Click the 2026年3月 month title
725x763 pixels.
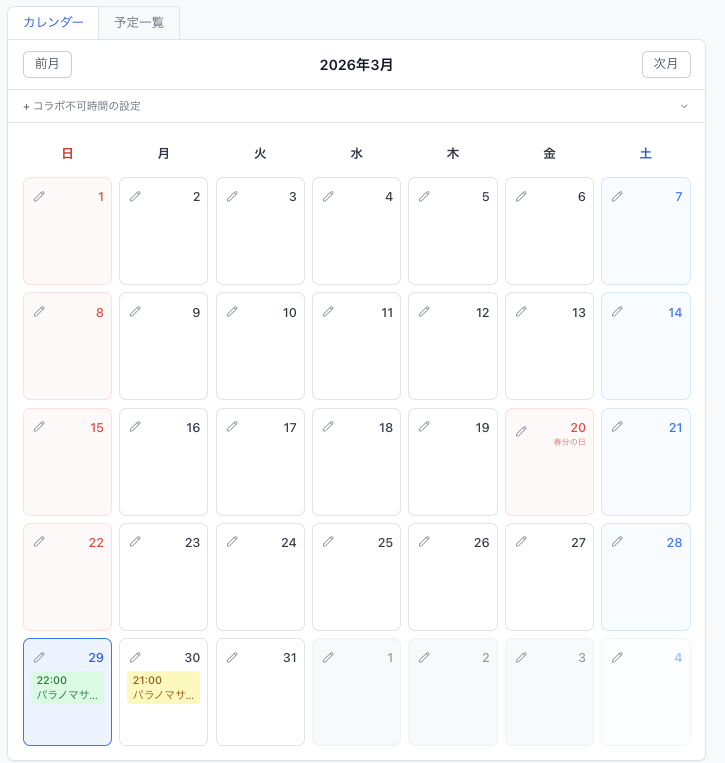tap(356, 65)
